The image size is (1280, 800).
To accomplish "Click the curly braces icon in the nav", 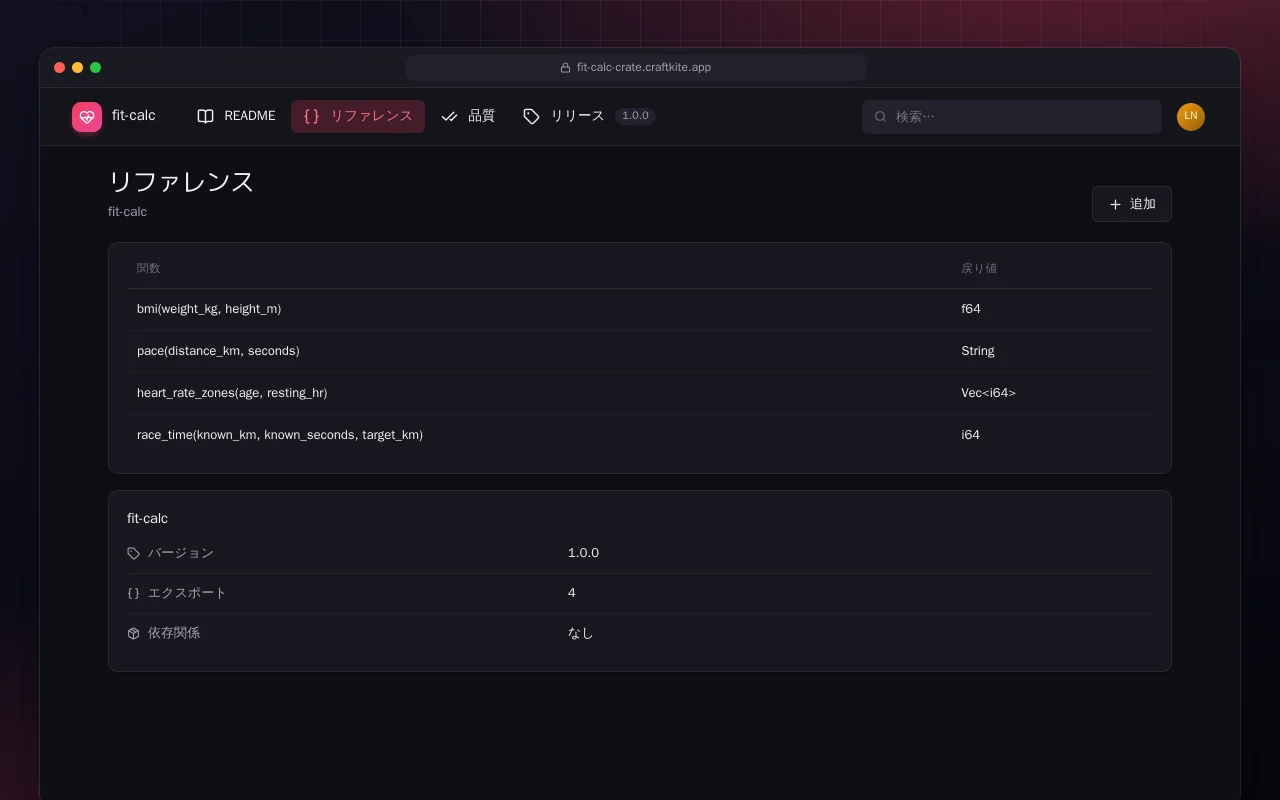I will pyautogui.click(x=311, y=116).
